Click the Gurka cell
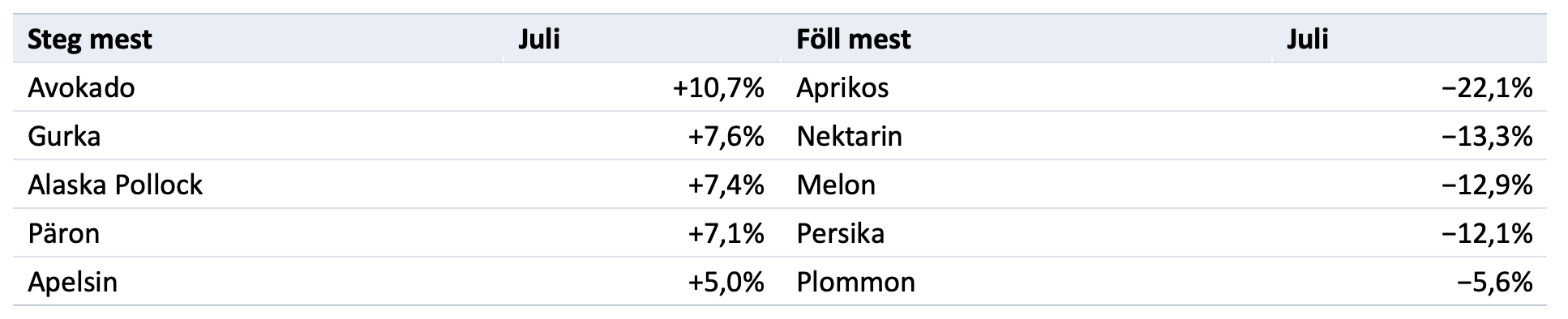Image resolution: width=1568 pixels, height=319 pixels. pyautogui.click(x=64, y=136)
